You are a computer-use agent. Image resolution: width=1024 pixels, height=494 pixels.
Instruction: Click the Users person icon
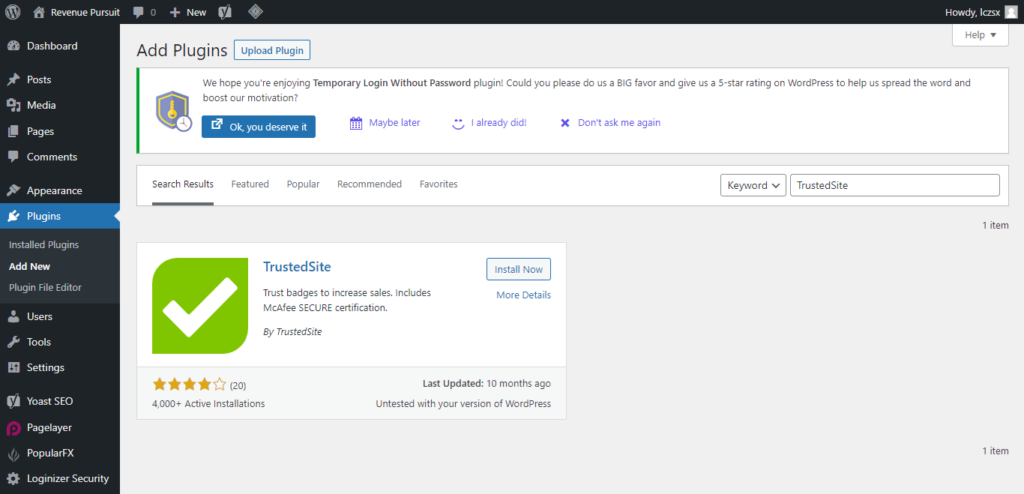click(x=13, y=316)
